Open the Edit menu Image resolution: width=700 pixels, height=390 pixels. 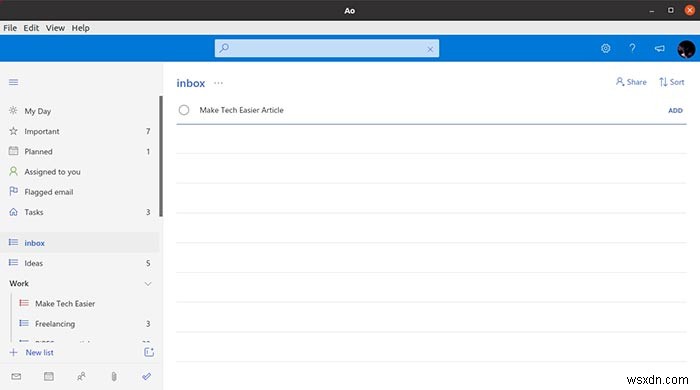pos(31,28)
